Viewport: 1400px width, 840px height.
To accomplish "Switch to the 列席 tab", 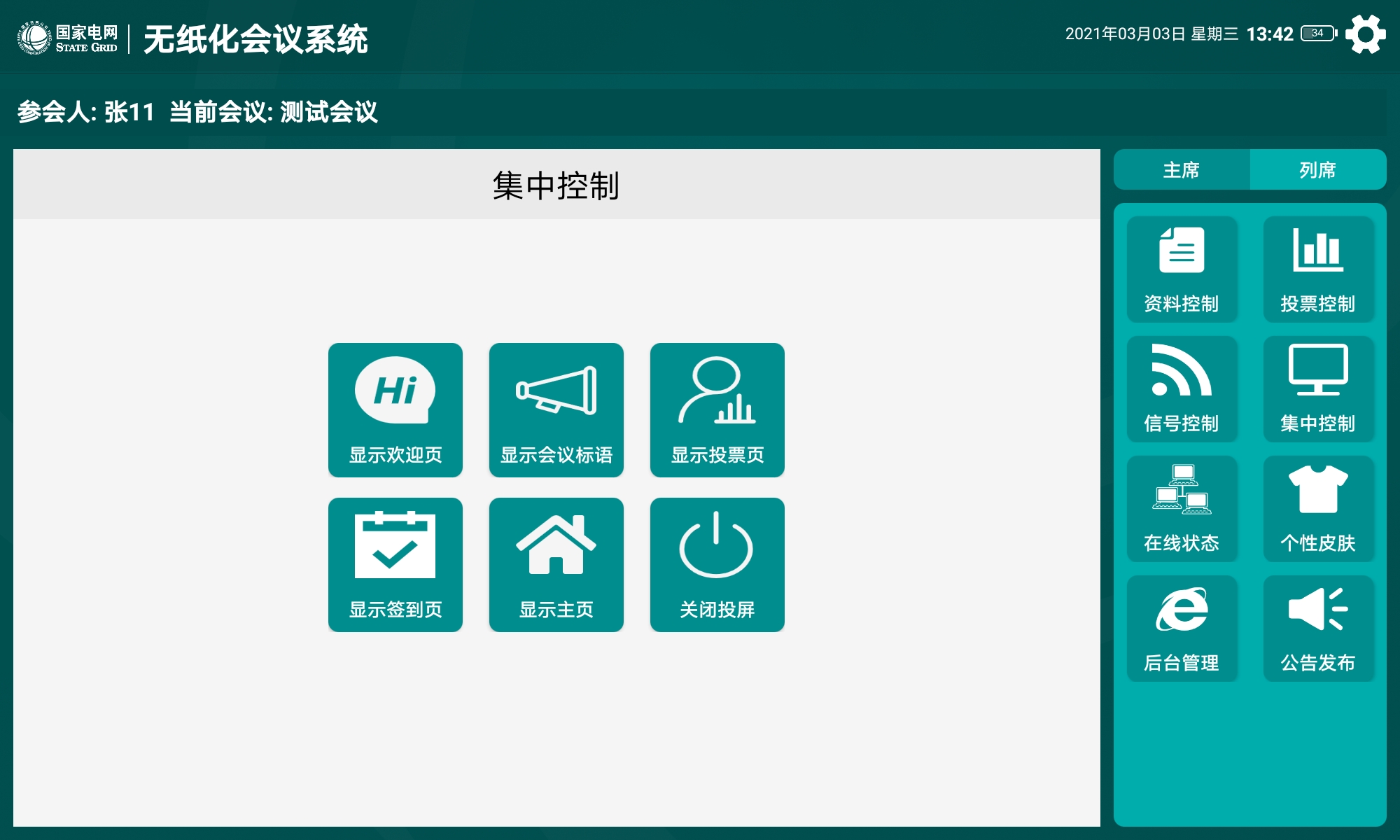I will tap(1318, 169).
